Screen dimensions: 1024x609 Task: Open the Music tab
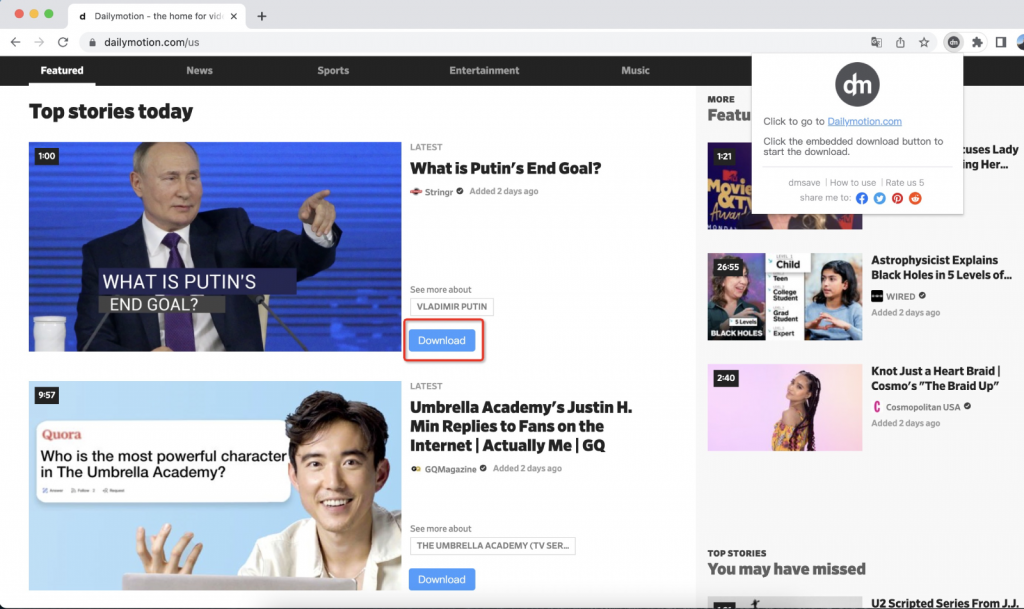[635, 70]
